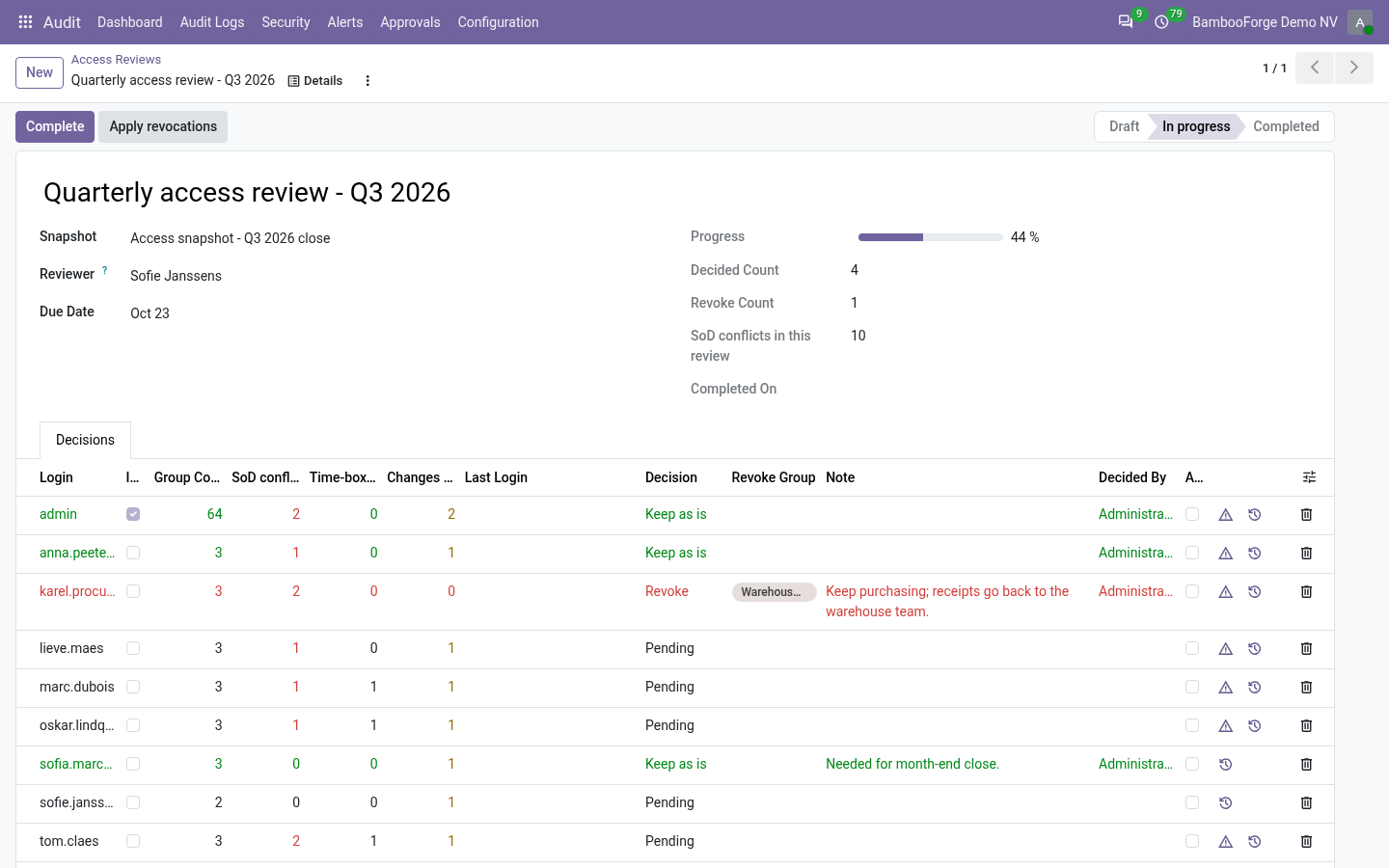Image resolution: width=1389 pixels, height=868 pixels.
Task: Click the New button
Action: (40, 72)
